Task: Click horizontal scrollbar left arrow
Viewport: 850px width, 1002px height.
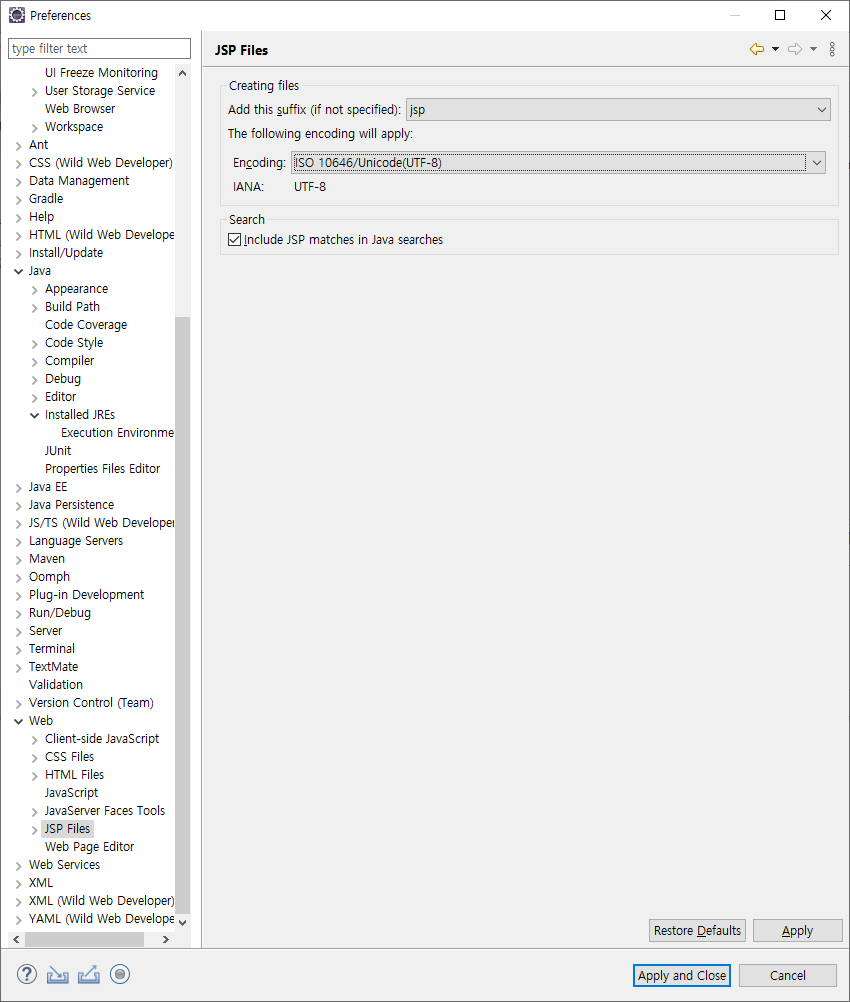Action: (16, 939)
